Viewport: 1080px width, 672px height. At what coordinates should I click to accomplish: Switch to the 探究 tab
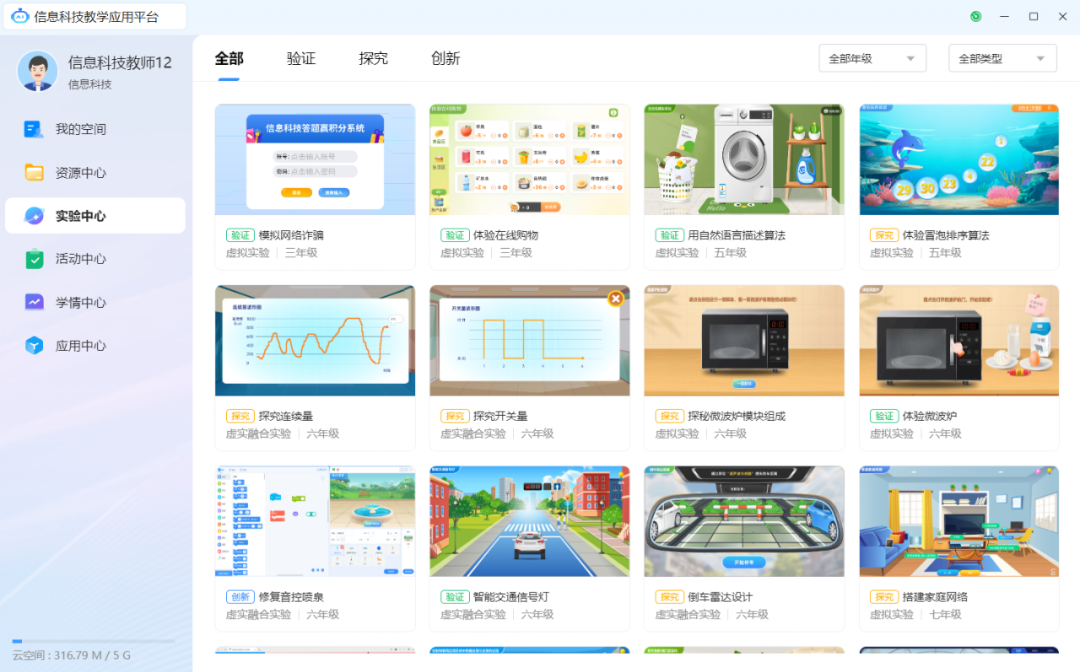373,58
